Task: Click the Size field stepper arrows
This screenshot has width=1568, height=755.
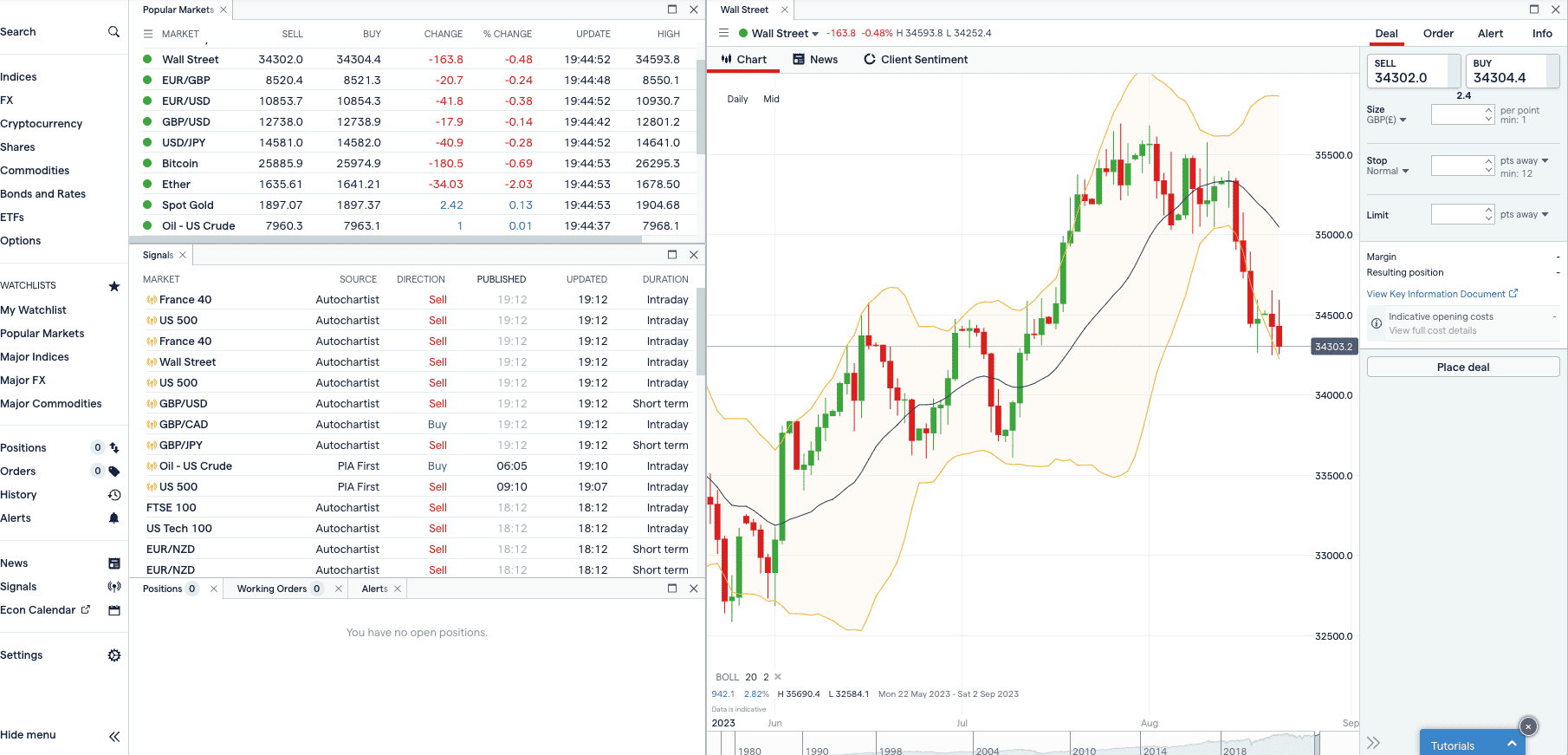Action: 1489,114
